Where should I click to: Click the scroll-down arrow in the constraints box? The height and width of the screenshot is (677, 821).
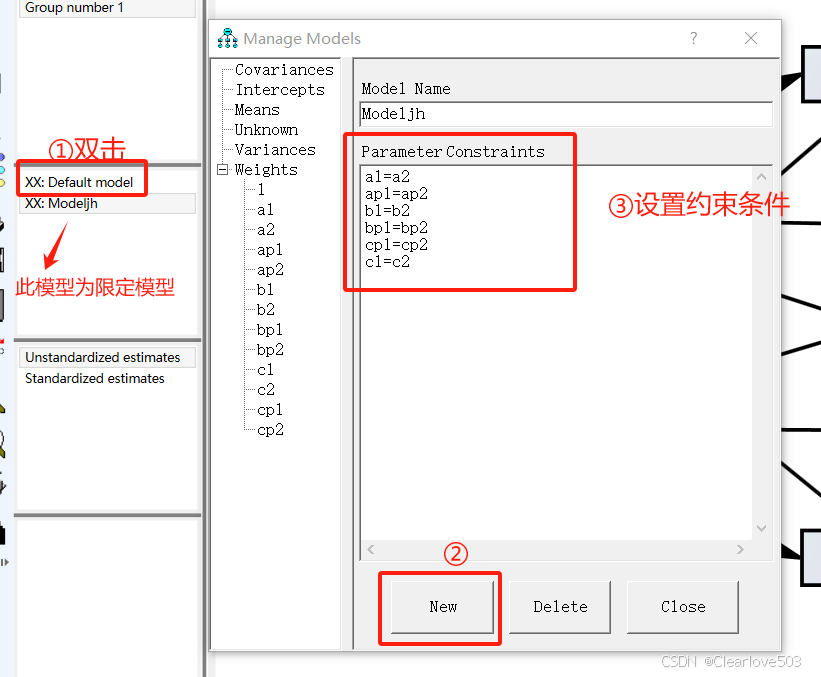click(x=761, y=528)
